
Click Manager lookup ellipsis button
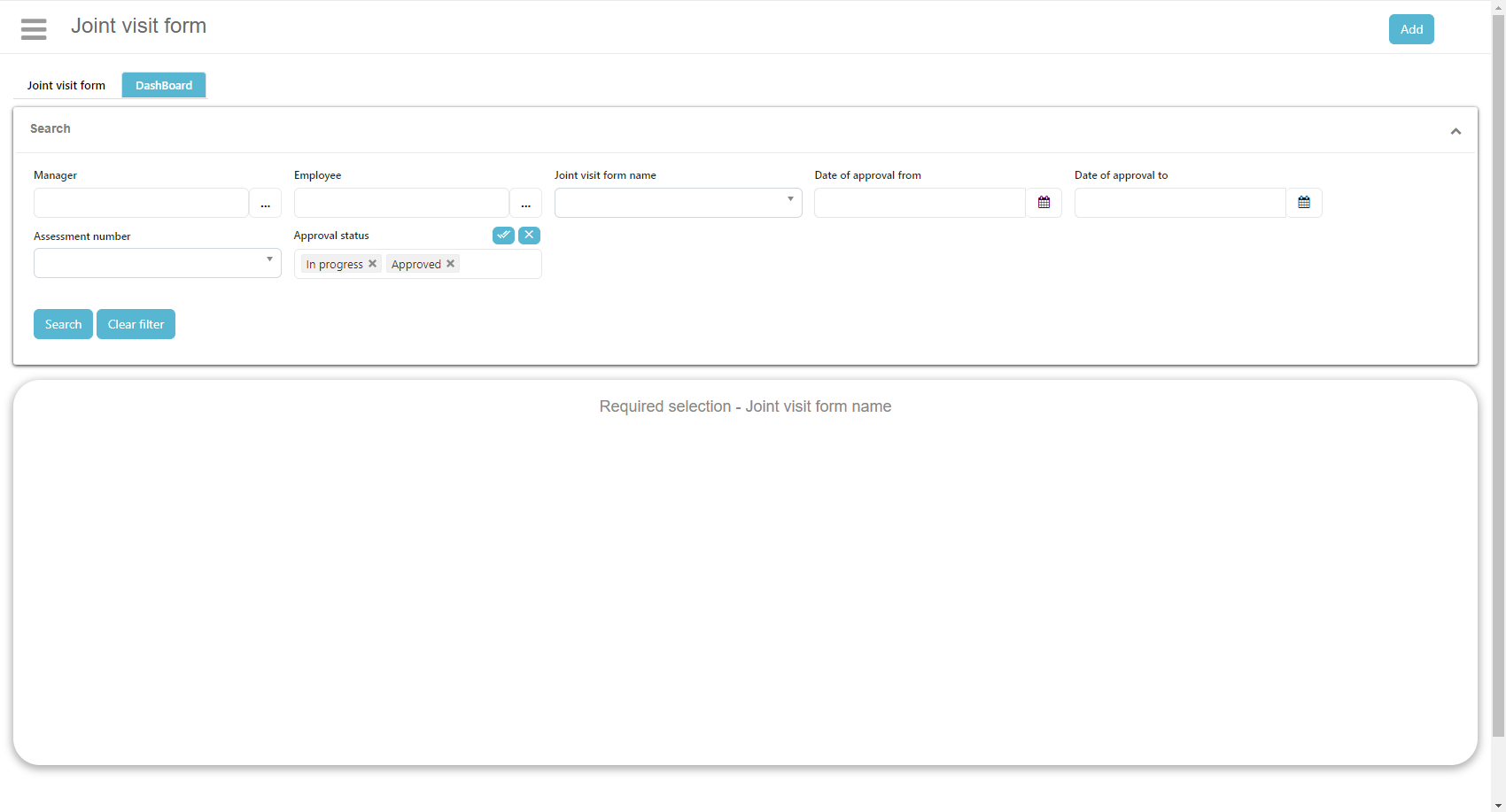[x=265, y=203]
